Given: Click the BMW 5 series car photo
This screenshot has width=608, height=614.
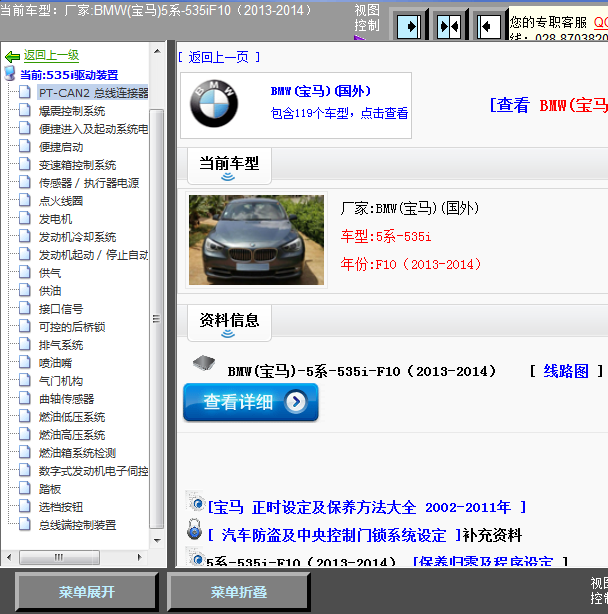Looking at the screenshot, I should click(x=256, y=240).
